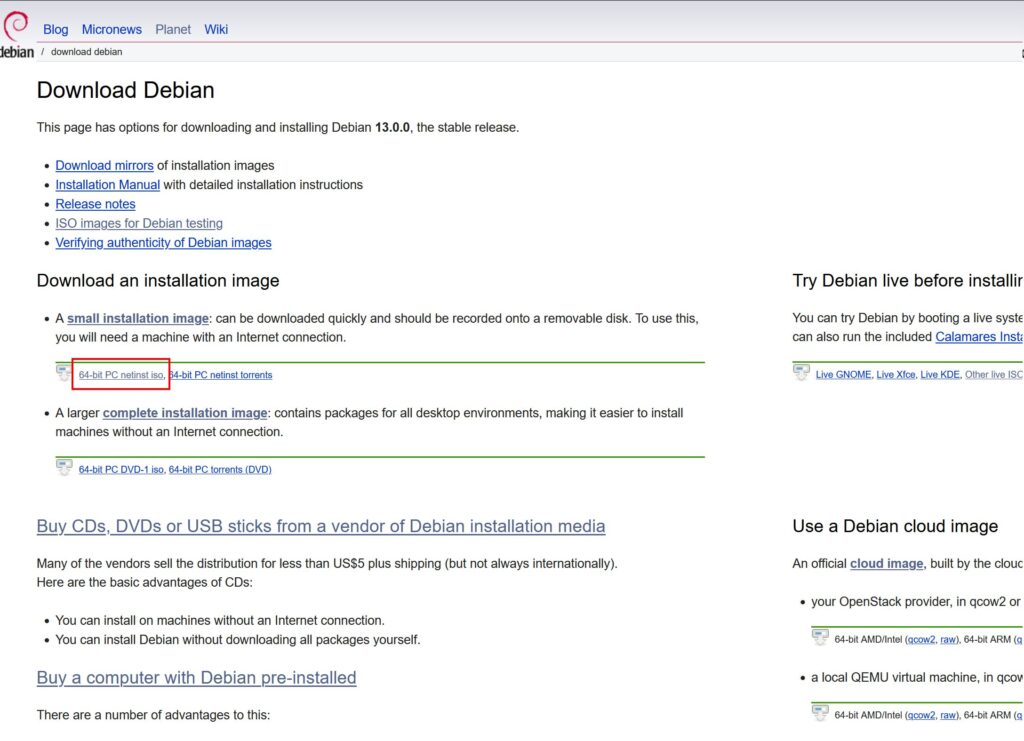Open the Blog navigation item
This screenshot has width=1024, height=741.
56,29
